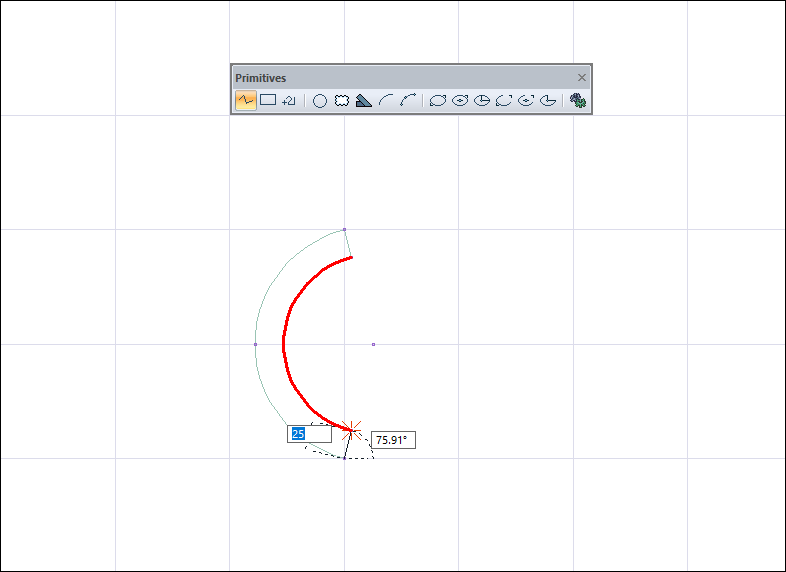Pick the simple Arc tool
Image resolution: width=786 pixels, height=572 pixels.
pyautogui.click(x=386, y=100)
